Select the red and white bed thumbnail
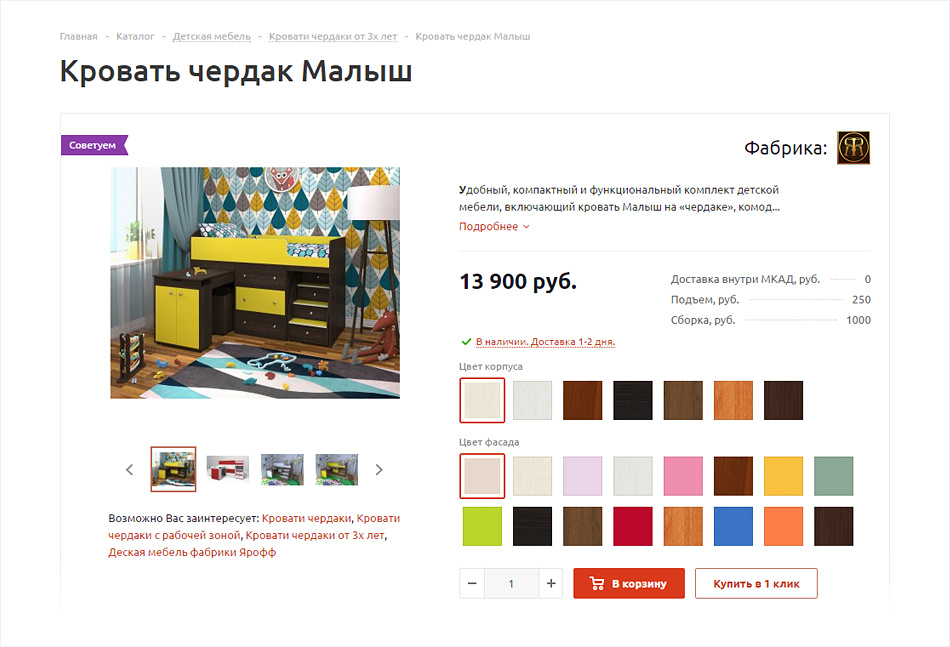The width and height of the screenshot is (950, 647). 227,469
